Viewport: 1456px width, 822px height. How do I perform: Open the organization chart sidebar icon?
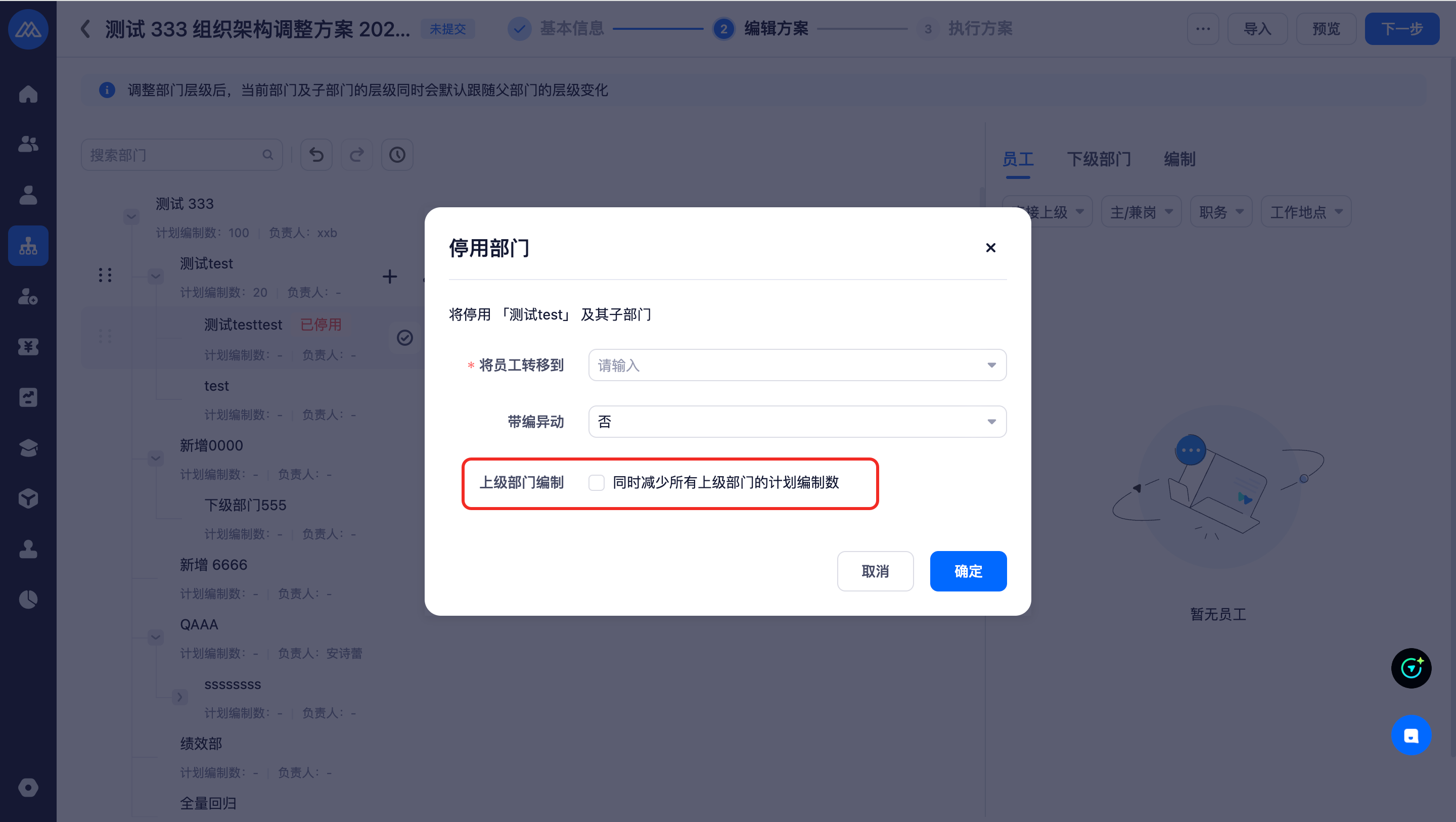[x=28, y=246]
